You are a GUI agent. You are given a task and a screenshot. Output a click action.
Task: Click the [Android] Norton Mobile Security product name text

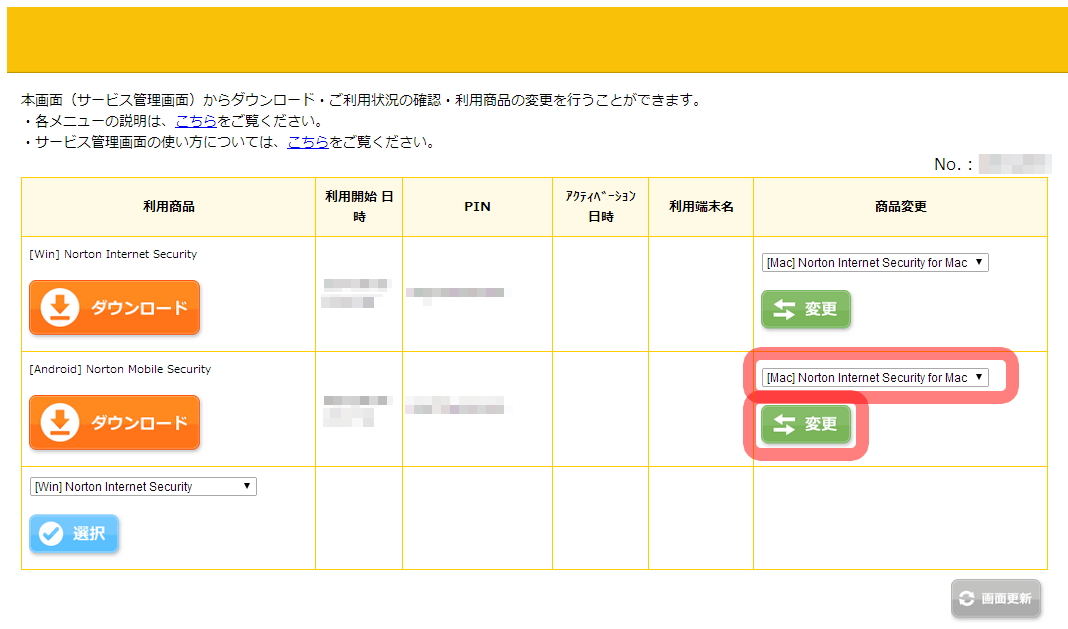click(120, 369)
